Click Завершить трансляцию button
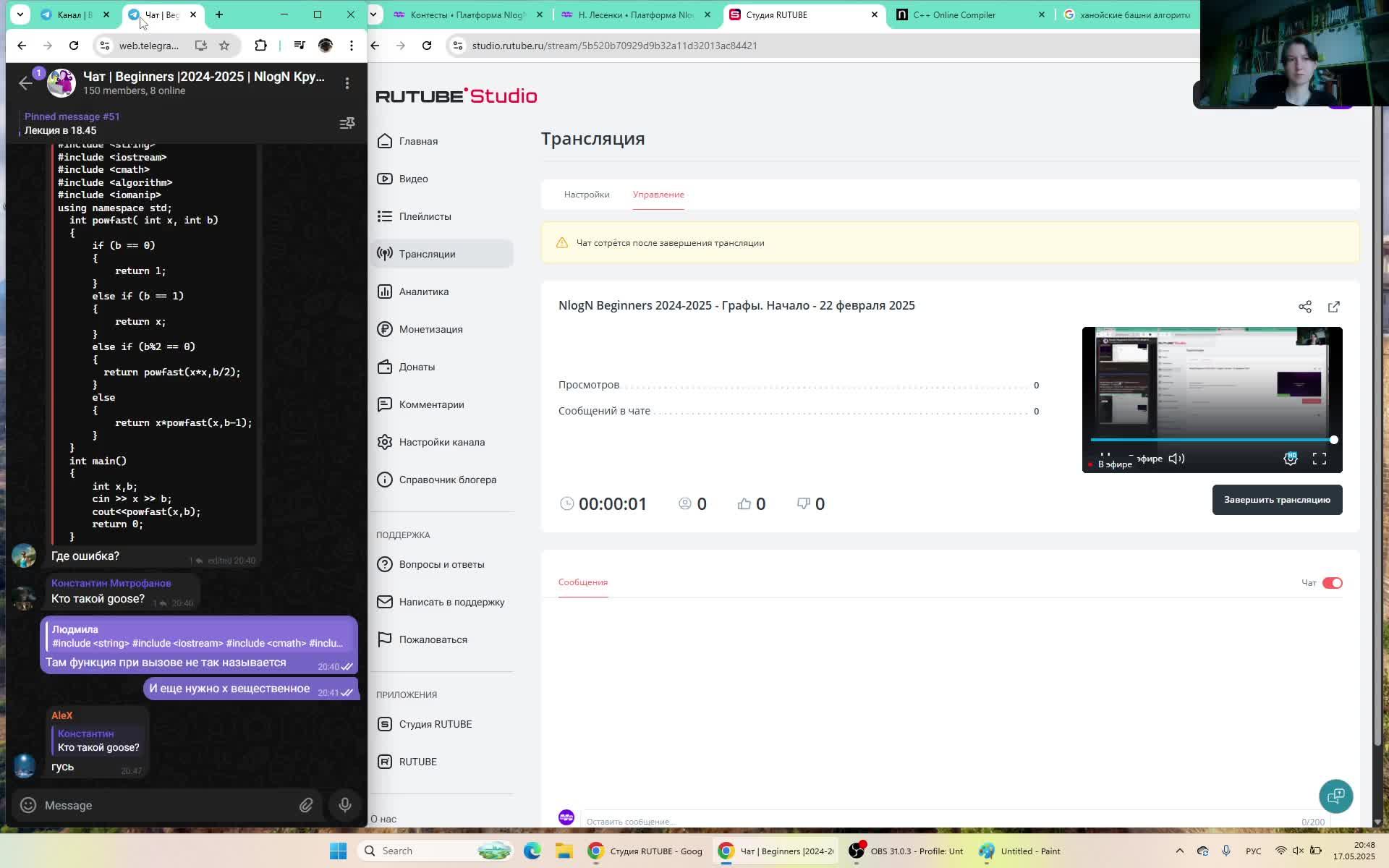 pos(1277,500)
